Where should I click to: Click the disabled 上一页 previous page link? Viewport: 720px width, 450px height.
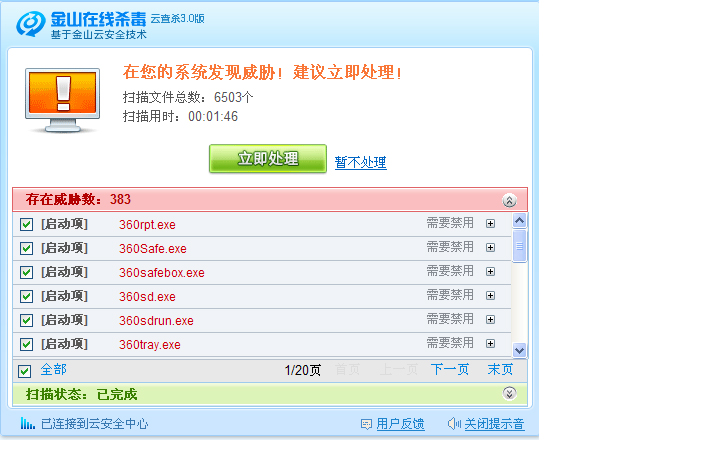(398, 369)
